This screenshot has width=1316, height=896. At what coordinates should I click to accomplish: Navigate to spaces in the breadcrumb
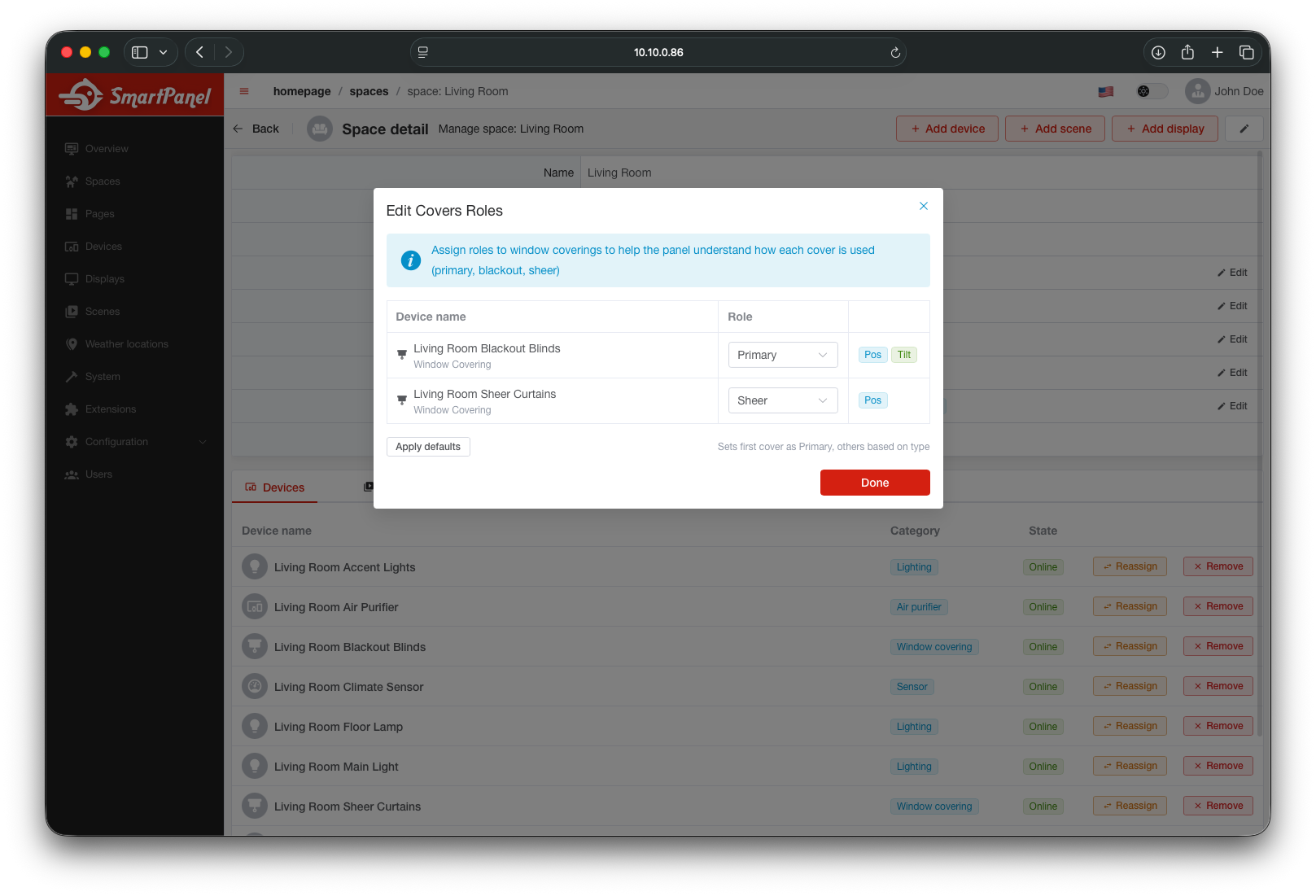[369, 91]
